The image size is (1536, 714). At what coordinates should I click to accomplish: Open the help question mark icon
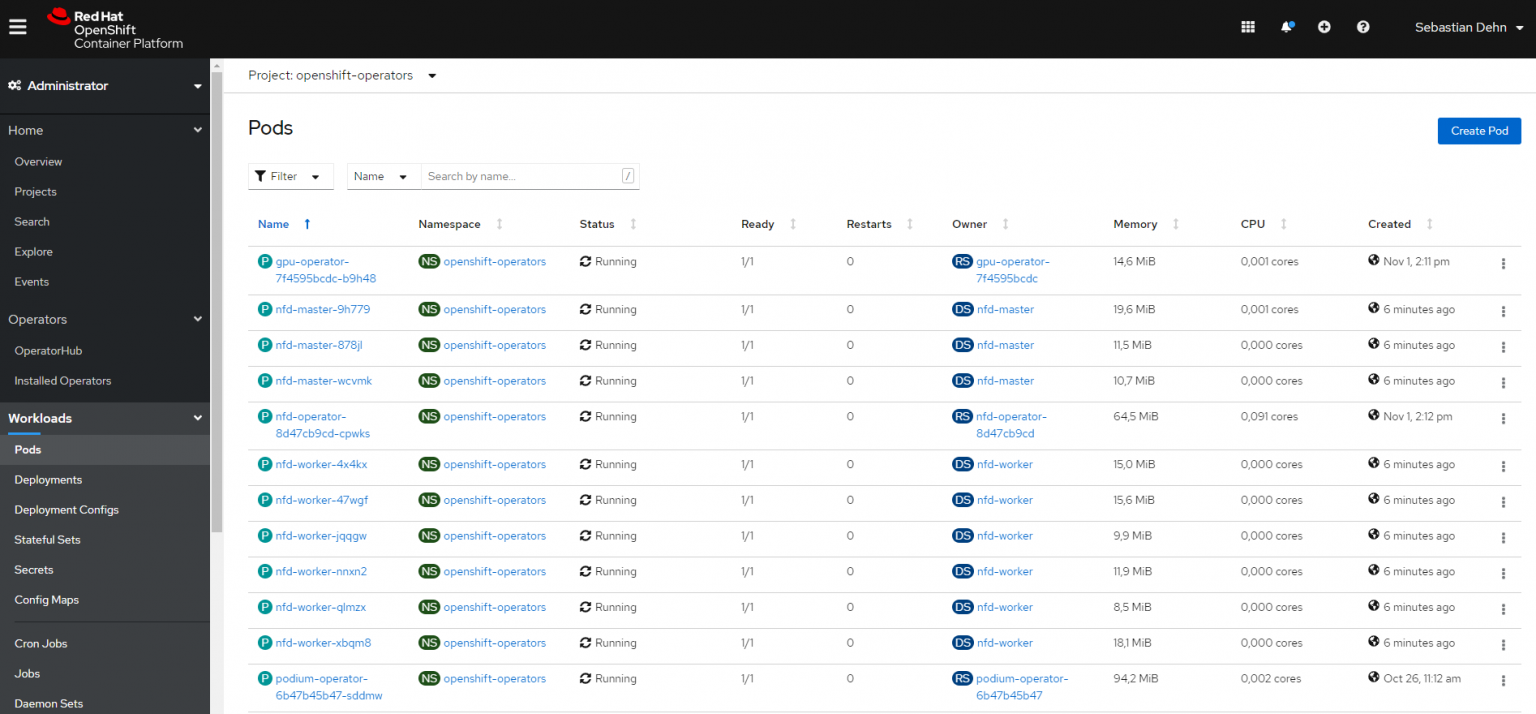1362,26
